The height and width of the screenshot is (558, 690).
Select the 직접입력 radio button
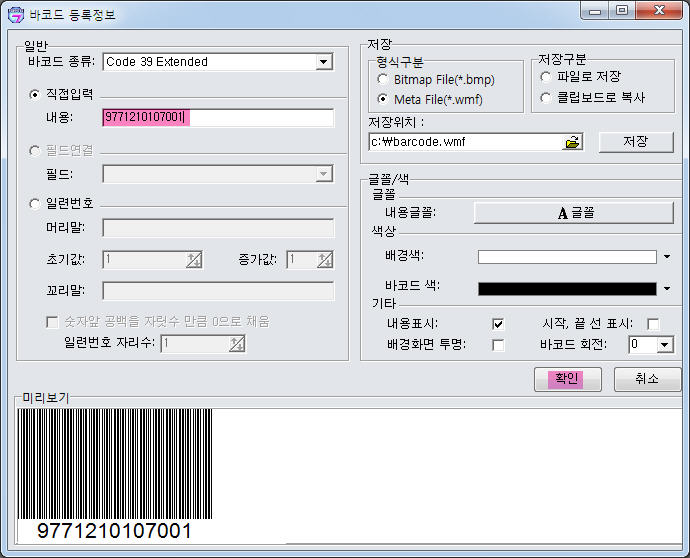coord(34,95)
